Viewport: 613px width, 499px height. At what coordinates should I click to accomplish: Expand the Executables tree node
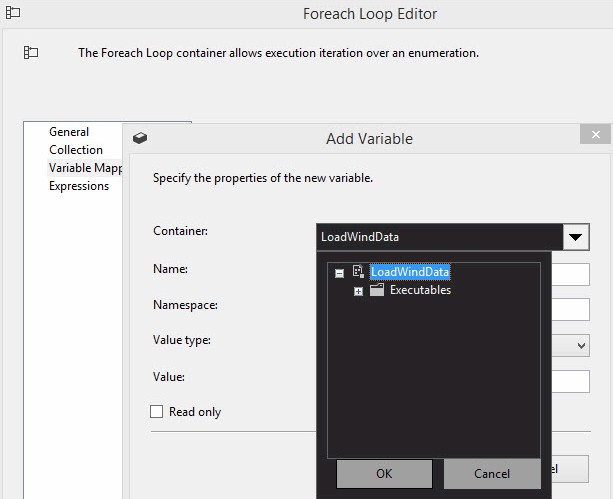(x=359, y=291)
